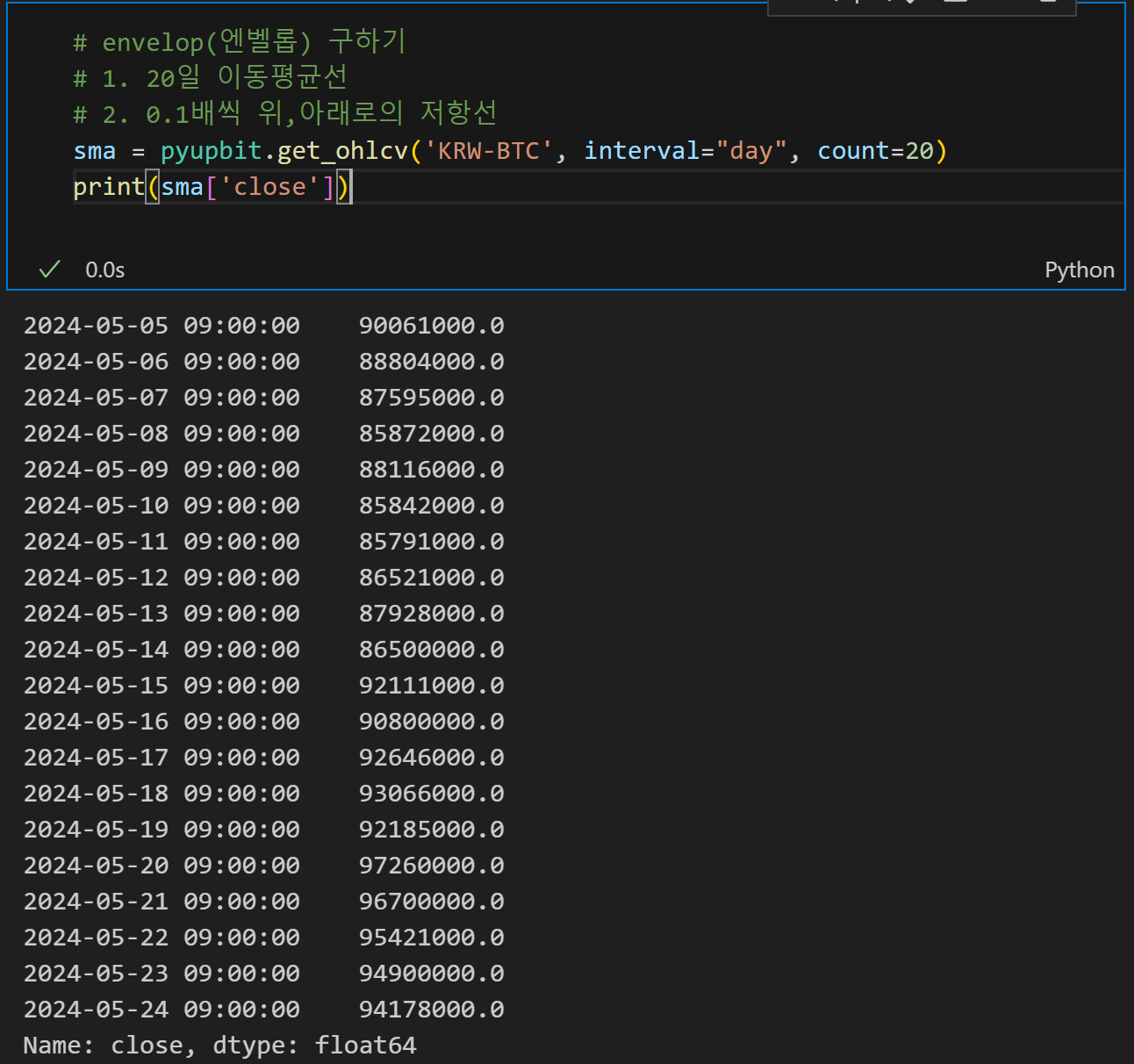Click the comment line '# envelop(엔벨롭) 구하기'
1134x1064 pixels.
239,41
